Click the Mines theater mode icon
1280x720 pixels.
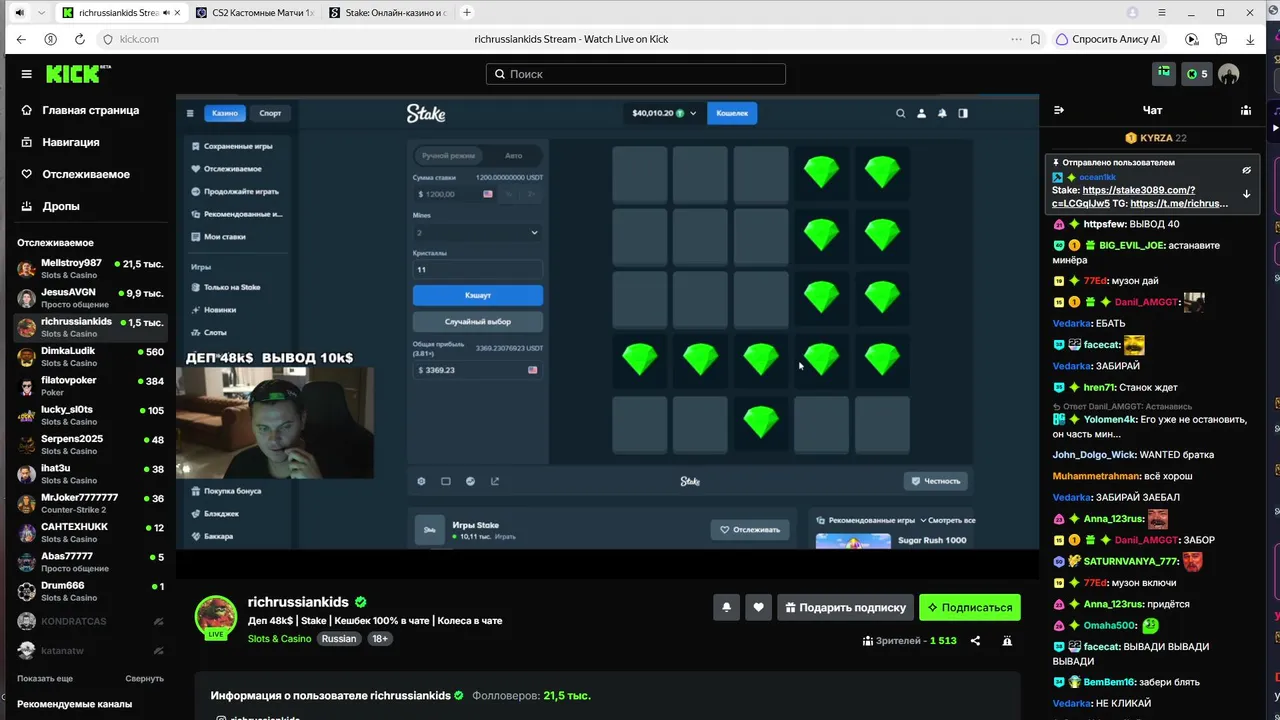coord(446,481)
